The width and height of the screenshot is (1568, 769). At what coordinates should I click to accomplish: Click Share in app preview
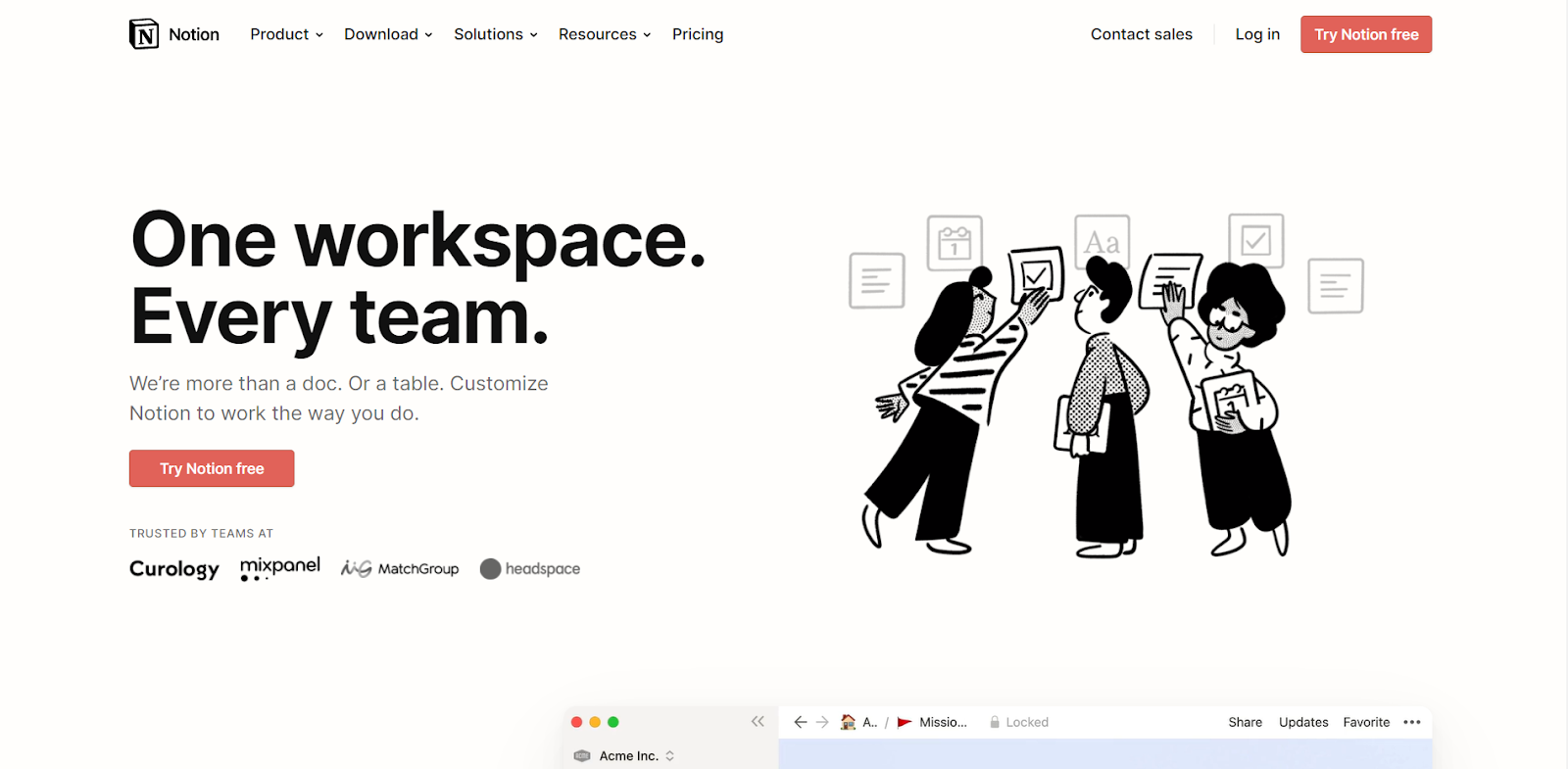click(x=1246, y=722)
